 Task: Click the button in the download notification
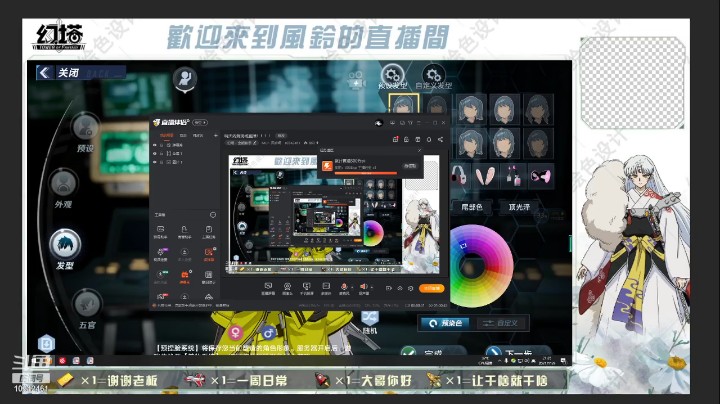(409, 166)
